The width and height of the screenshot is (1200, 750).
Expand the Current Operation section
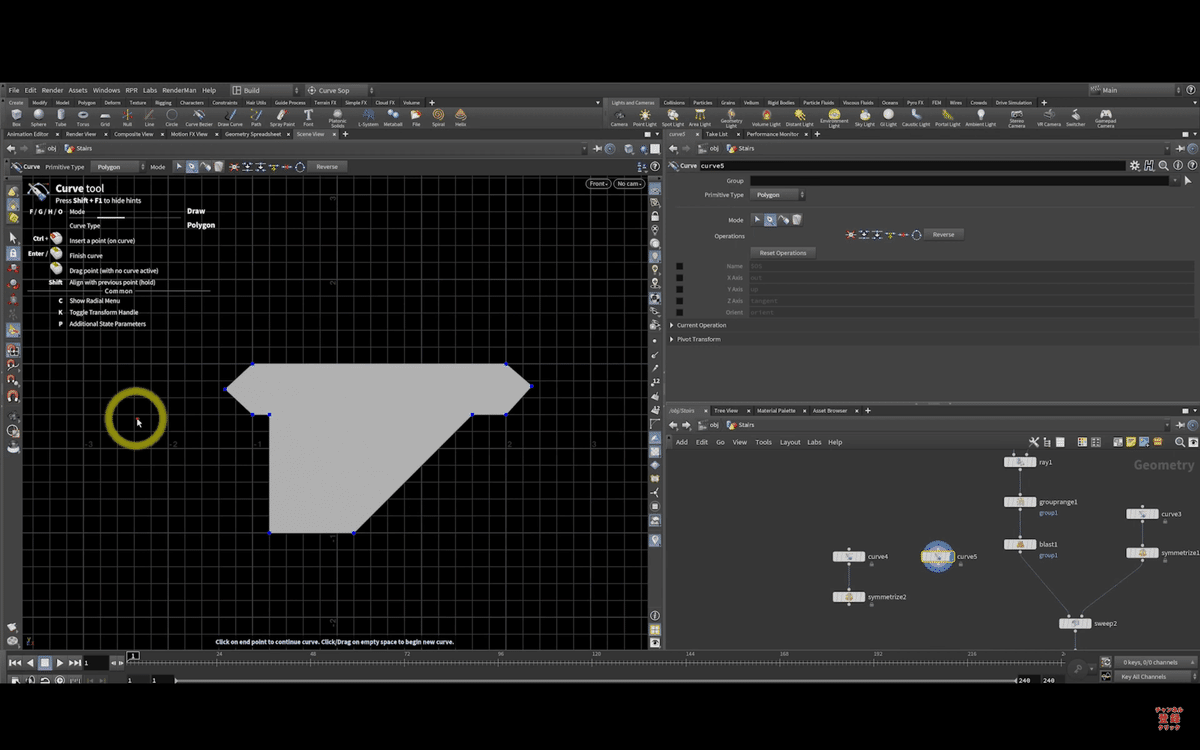pyautogui.click(x=700, y=325)
